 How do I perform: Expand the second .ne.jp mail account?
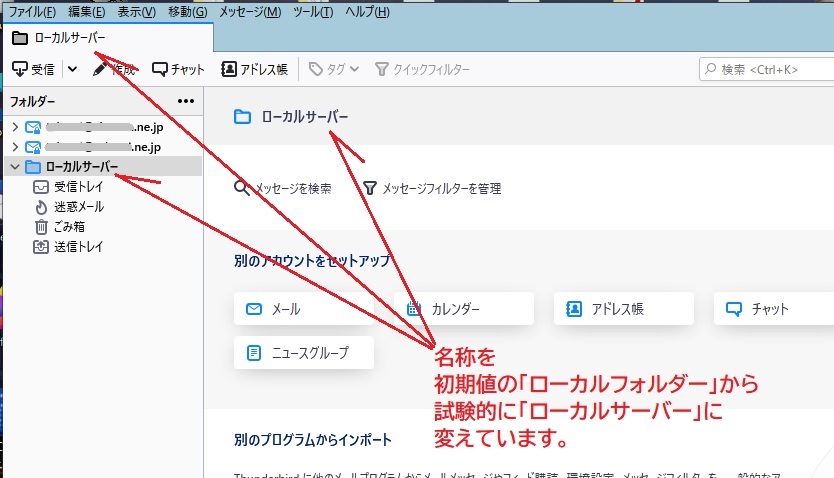click(x=14, y=147)
